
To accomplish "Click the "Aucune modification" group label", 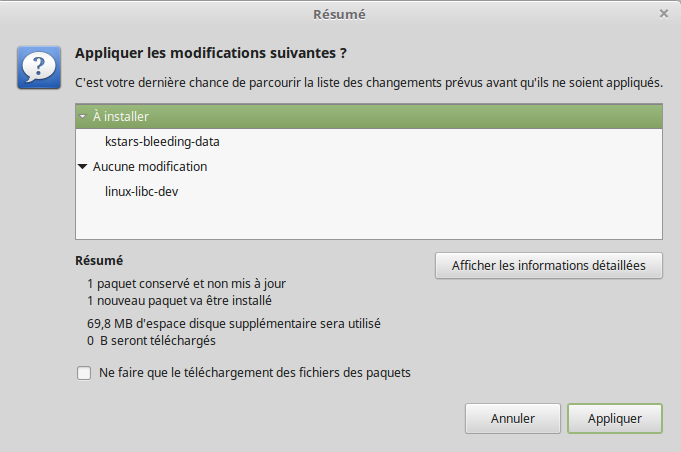I will coord(150,166).
